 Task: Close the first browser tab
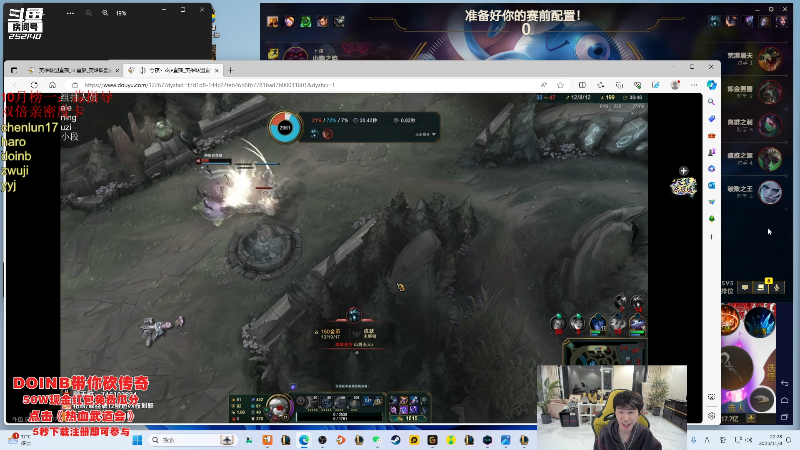point(117,70)
